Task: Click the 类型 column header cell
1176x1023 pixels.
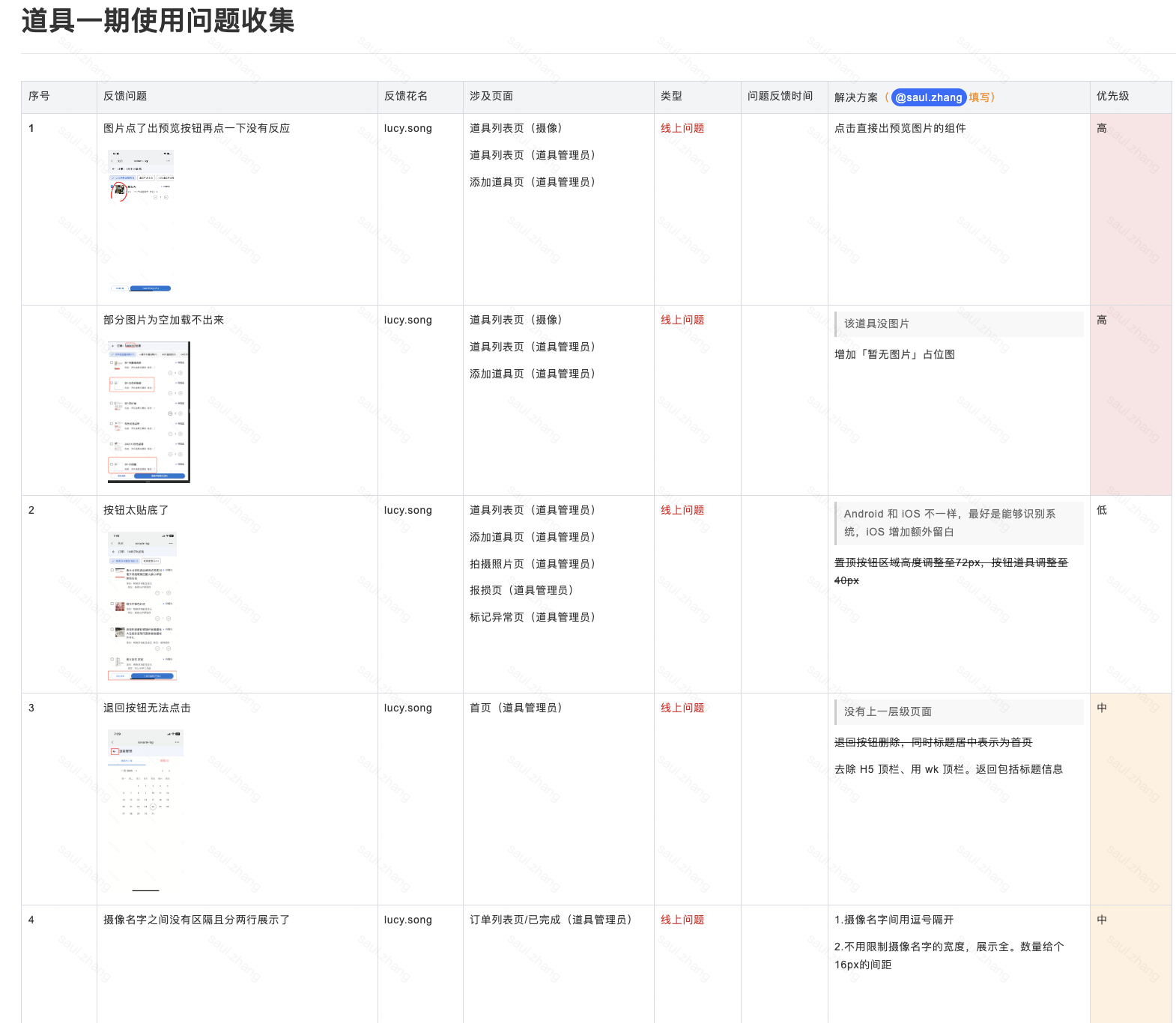Action: click(671, 96)
